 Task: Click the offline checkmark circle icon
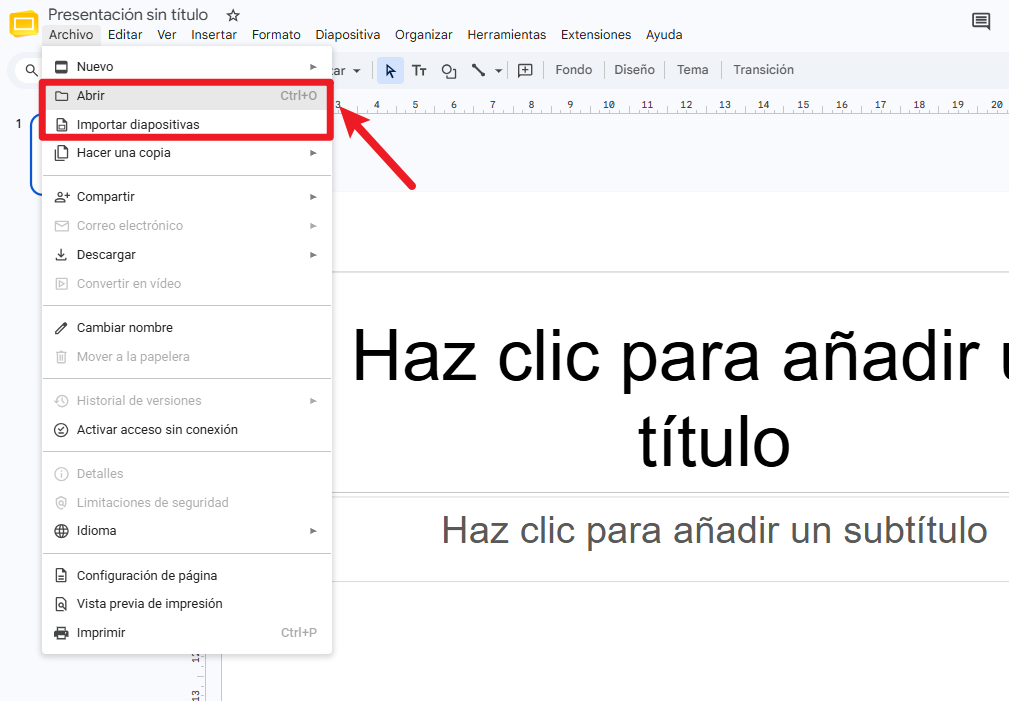tap(61, 430)
